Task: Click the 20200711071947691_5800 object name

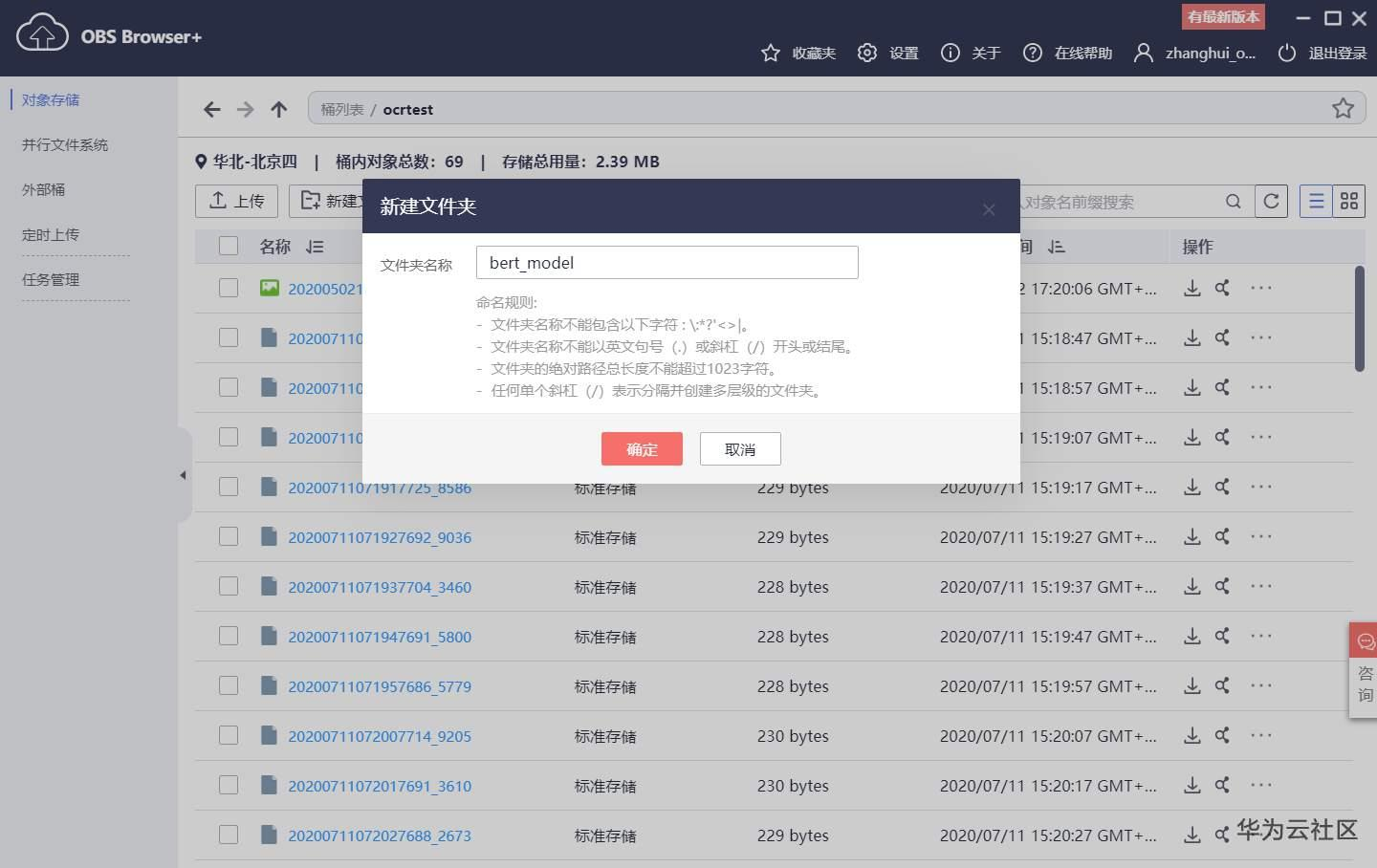Action: (x=380, y=637)
